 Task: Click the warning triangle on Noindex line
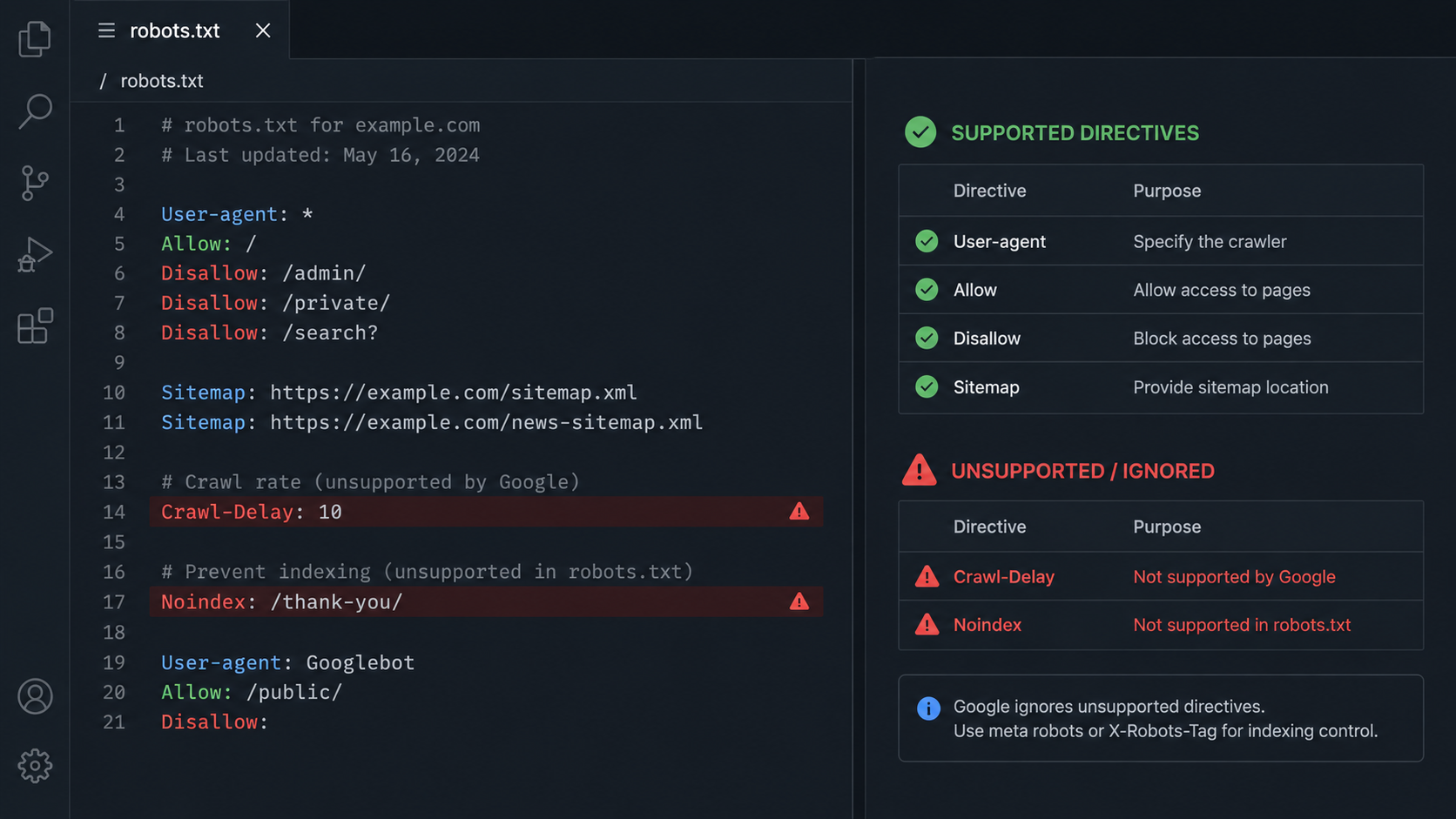coord(799,601)
